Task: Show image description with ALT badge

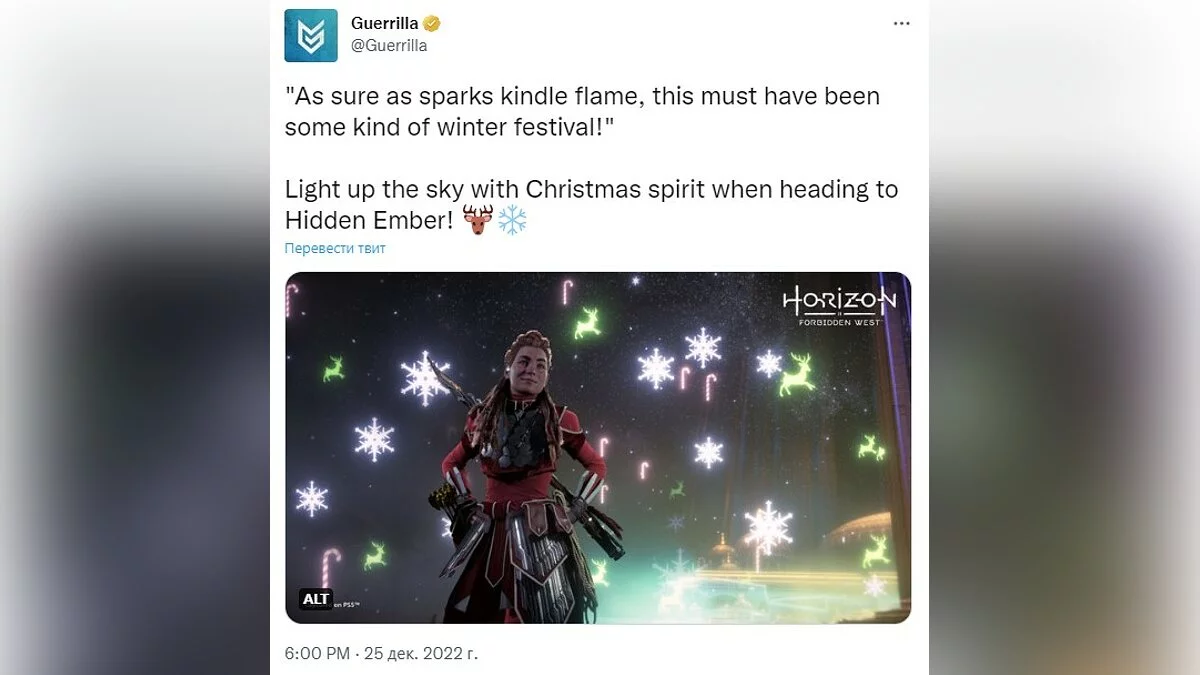Action: (315, 599)
